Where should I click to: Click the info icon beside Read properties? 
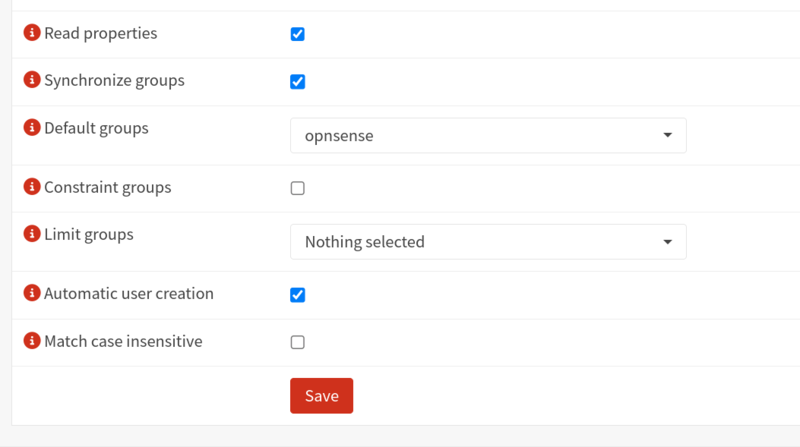(x=32, y=34)
